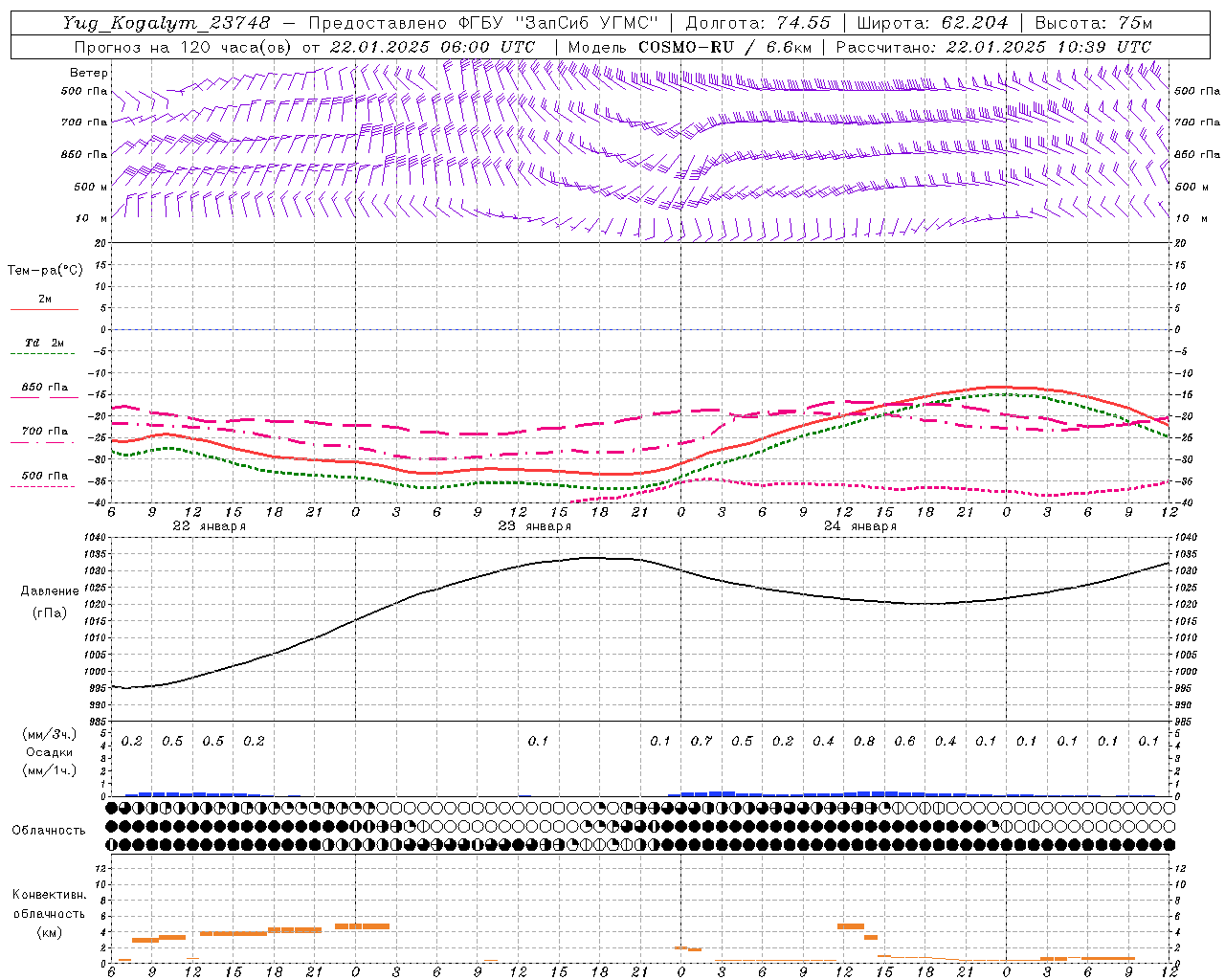Click the left-side 700 гПа wind level label

[x=84, y=122]
